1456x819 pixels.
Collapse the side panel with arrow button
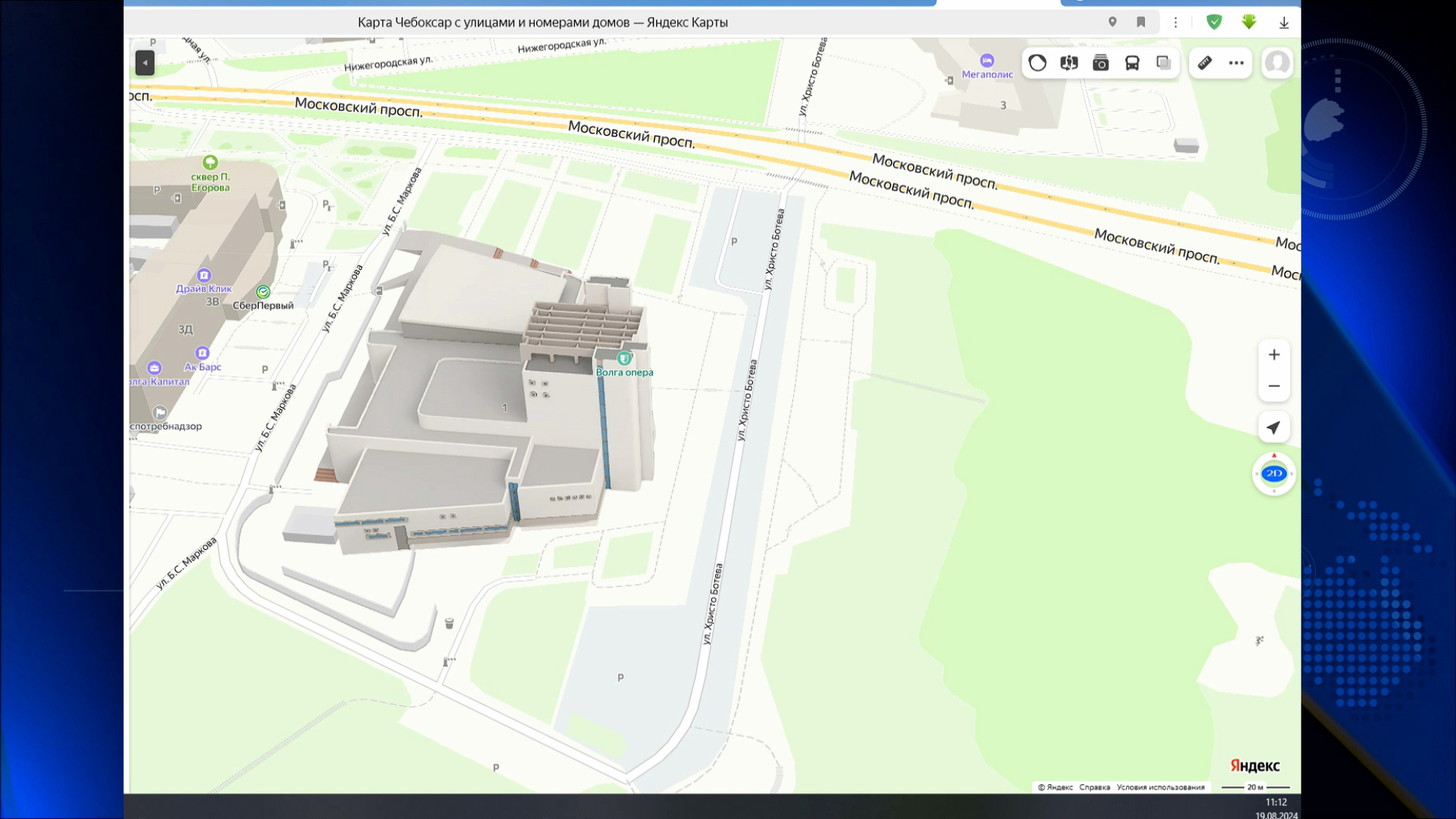tap(145, 63)
